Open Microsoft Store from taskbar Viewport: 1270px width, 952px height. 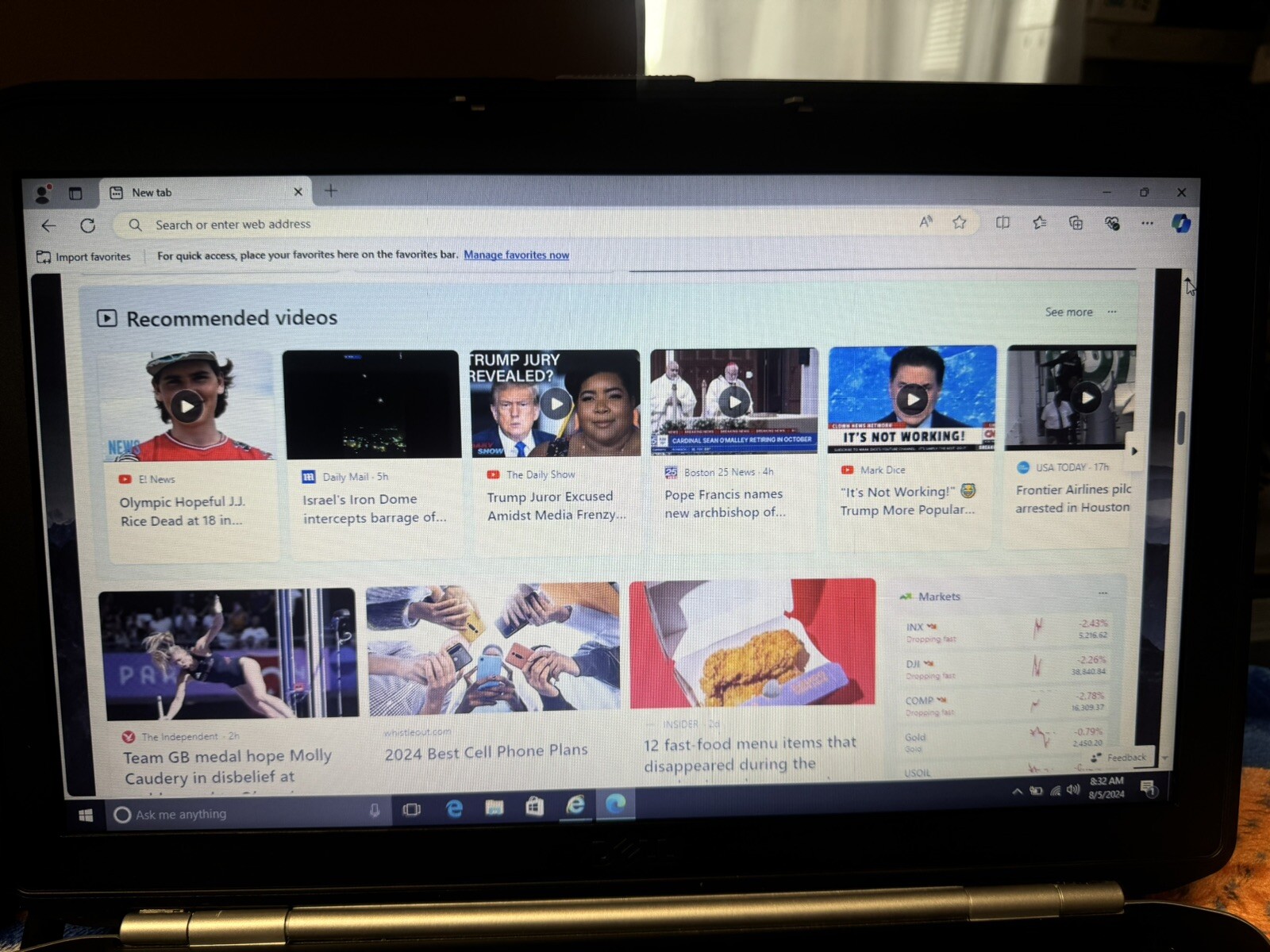[534, 807]
